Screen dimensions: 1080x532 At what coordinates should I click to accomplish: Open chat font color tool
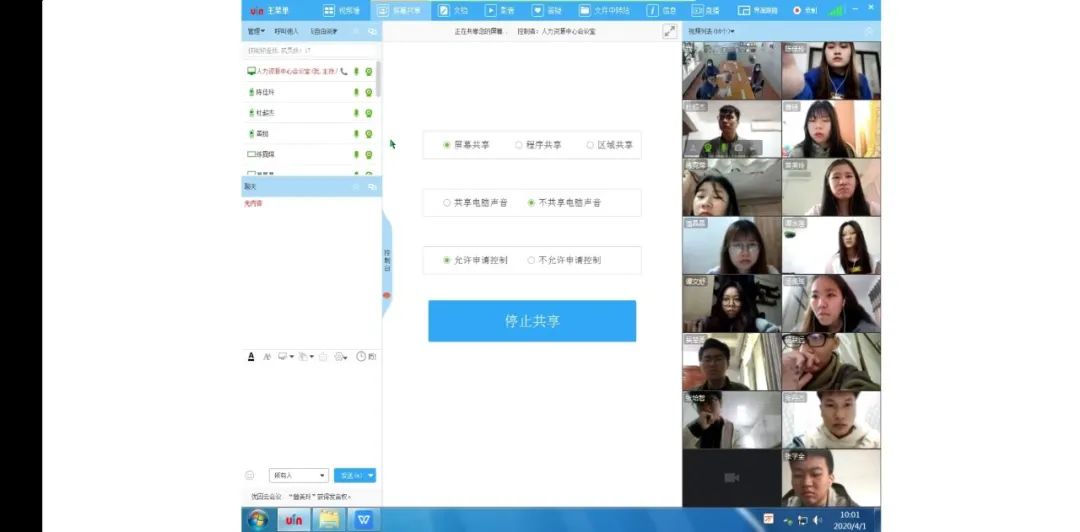click(x=251, y=356)
